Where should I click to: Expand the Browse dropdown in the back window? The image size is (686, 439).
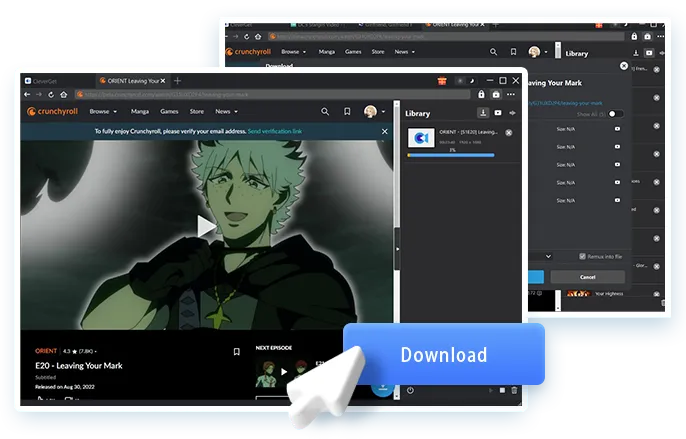(294, 52)
